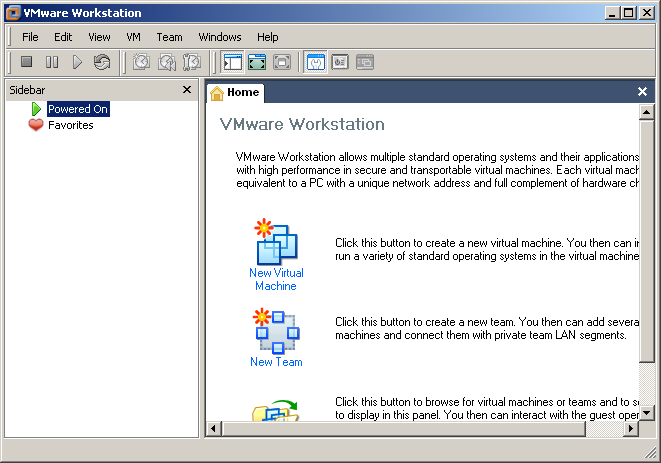661x463 pixels.
Task: Click the Full Screen toolbar icon
Action: tap(257, 62)
